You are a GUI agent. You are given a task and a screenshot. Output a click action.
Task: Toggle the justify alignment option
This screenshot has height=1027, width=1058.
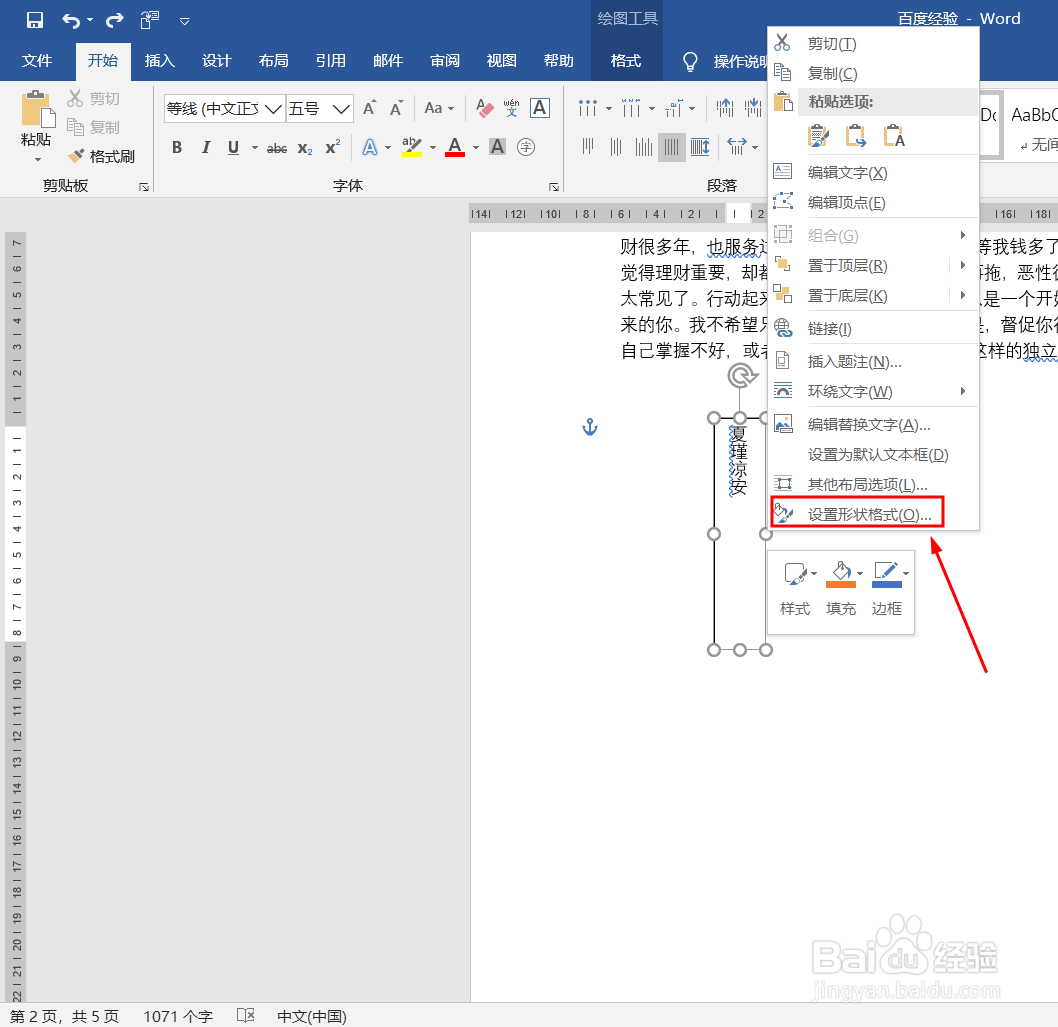671,147
